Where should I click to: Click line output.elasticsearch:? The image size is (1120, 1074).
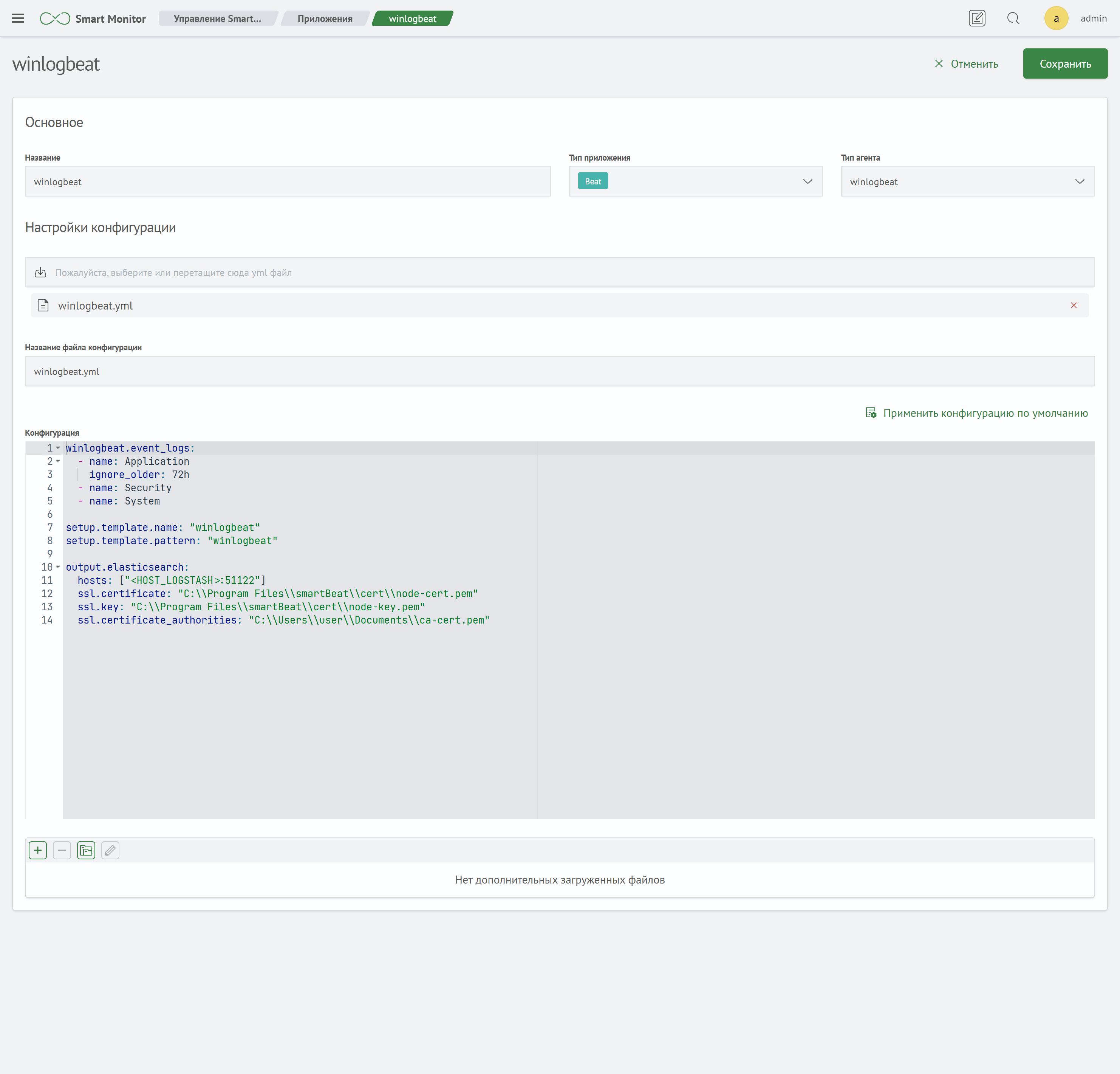coord(127,567)
